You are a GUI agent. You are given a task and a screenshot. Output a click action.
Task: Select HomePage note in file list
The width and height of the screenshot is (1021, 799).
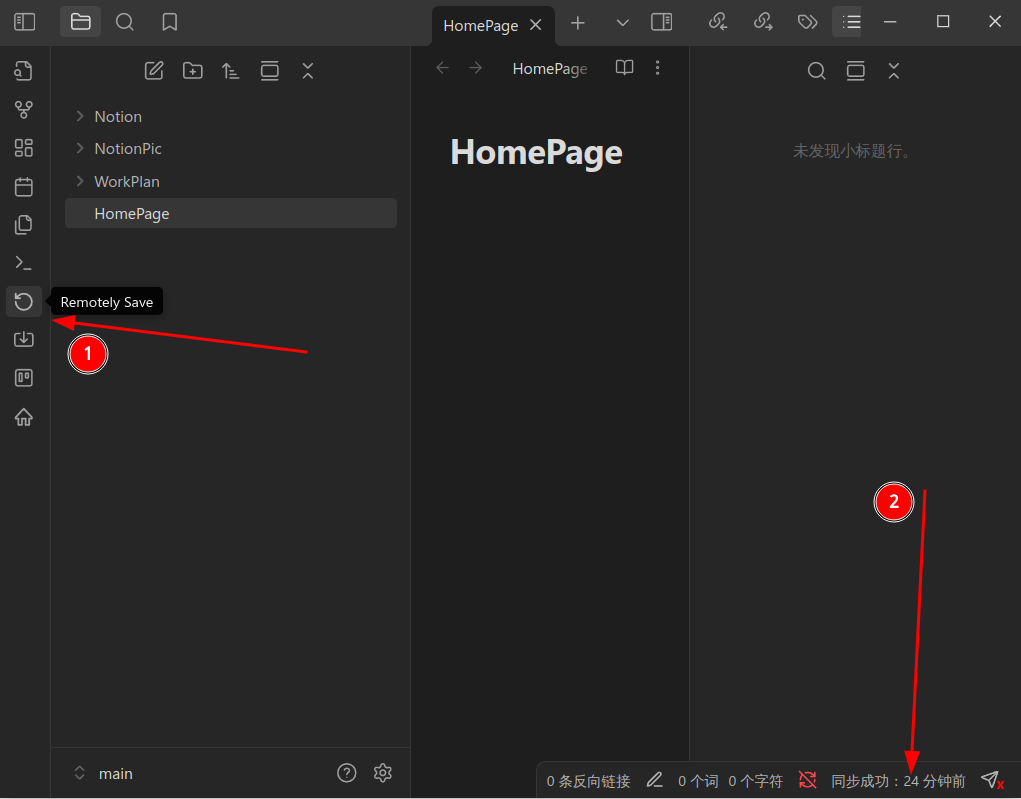pyautogui.click(x=231, y=214)
